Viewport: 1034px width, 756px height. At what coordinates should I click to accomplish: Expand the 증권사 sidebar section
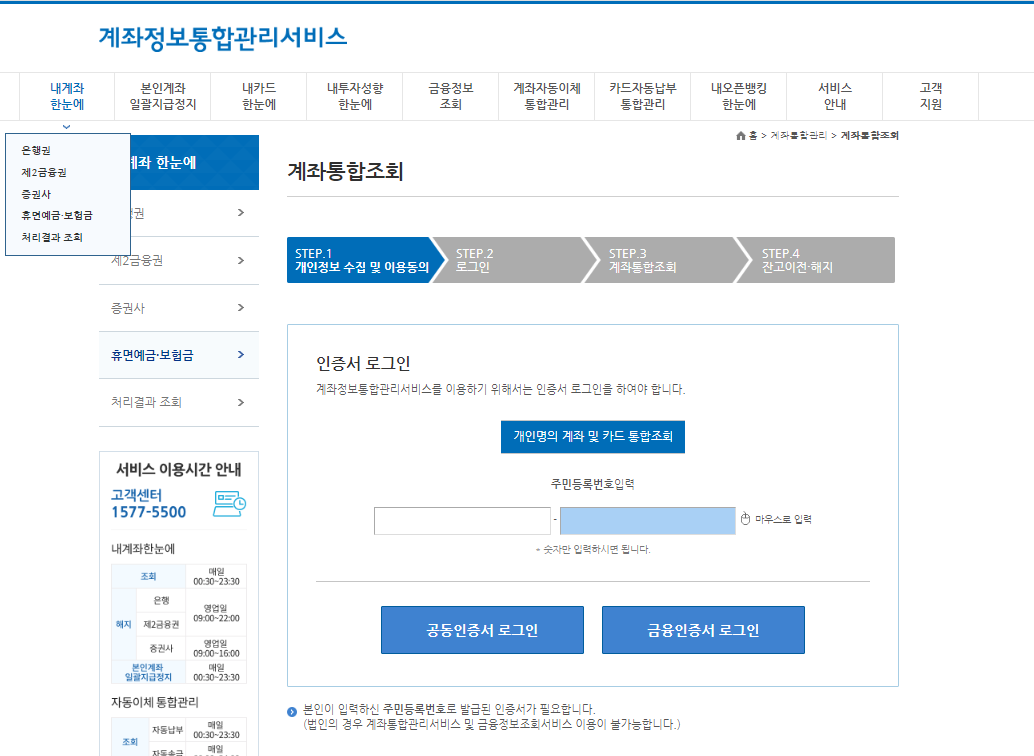pos(179,308)
